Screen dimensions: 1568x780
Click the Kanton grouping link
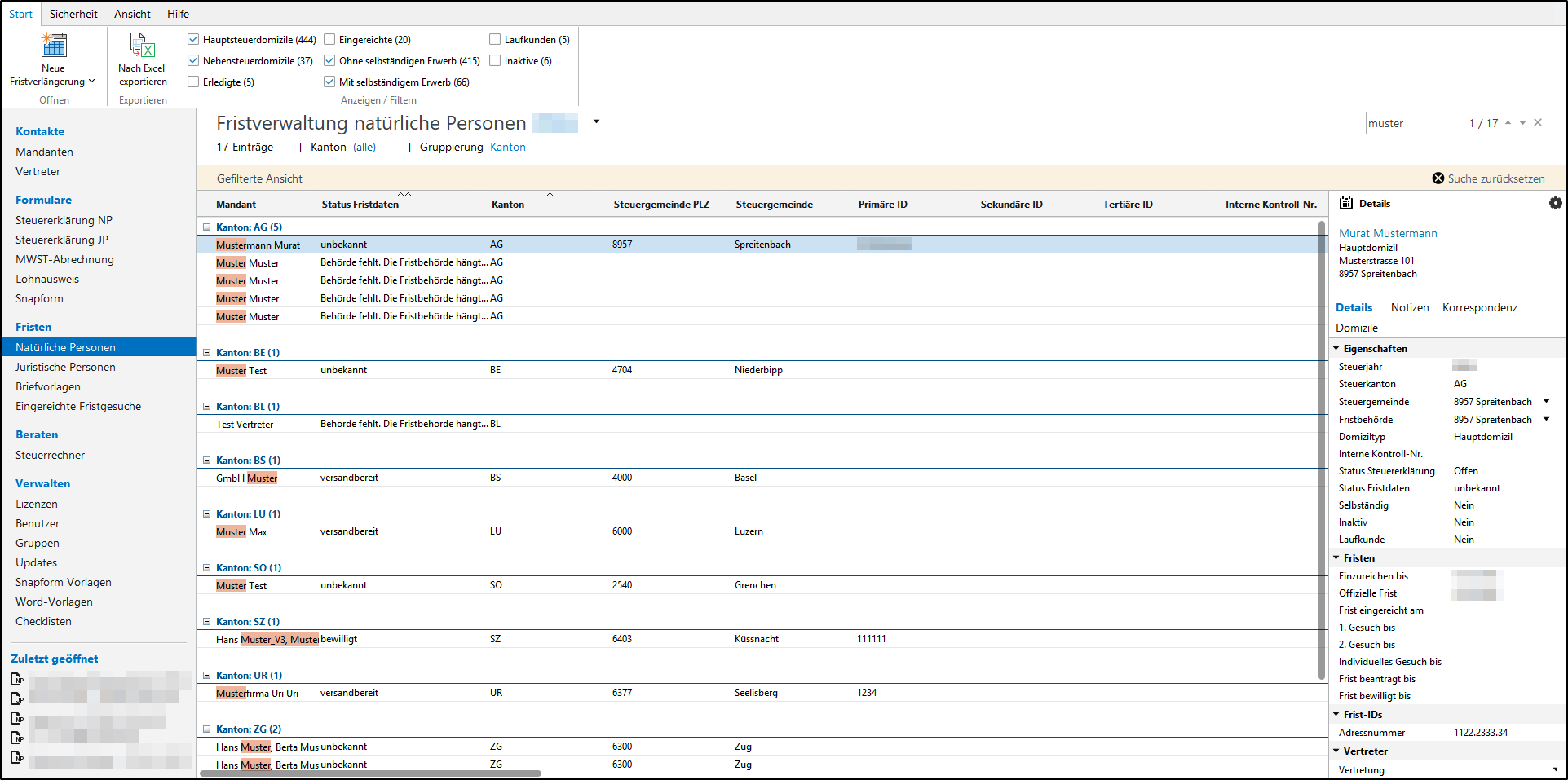(x=507, y=148)
